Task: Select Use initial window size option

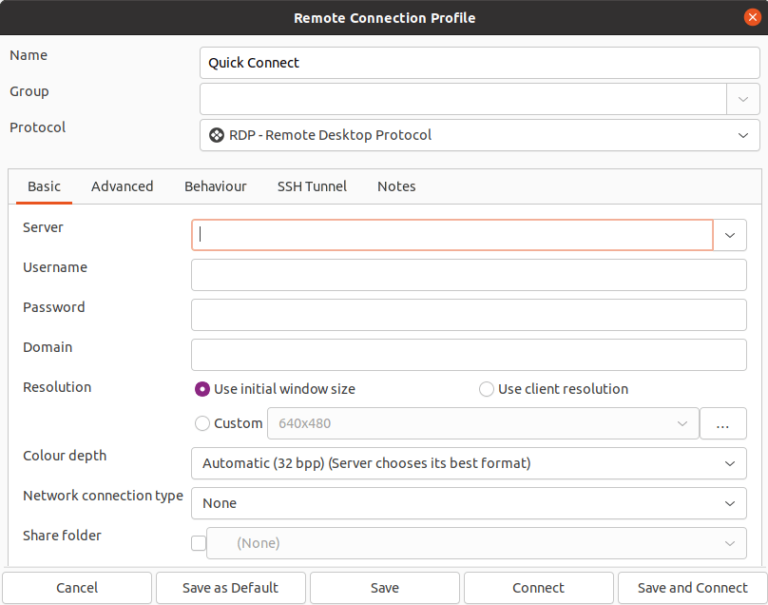Action: tap(203, 389)
